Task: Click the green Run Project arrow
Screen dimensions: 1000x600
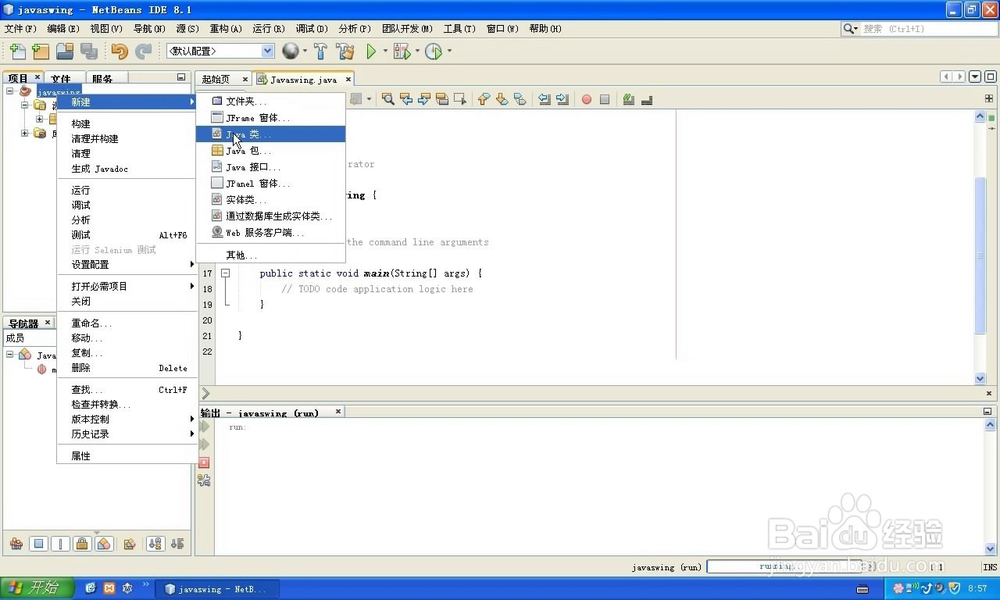Action: point(371,51)
